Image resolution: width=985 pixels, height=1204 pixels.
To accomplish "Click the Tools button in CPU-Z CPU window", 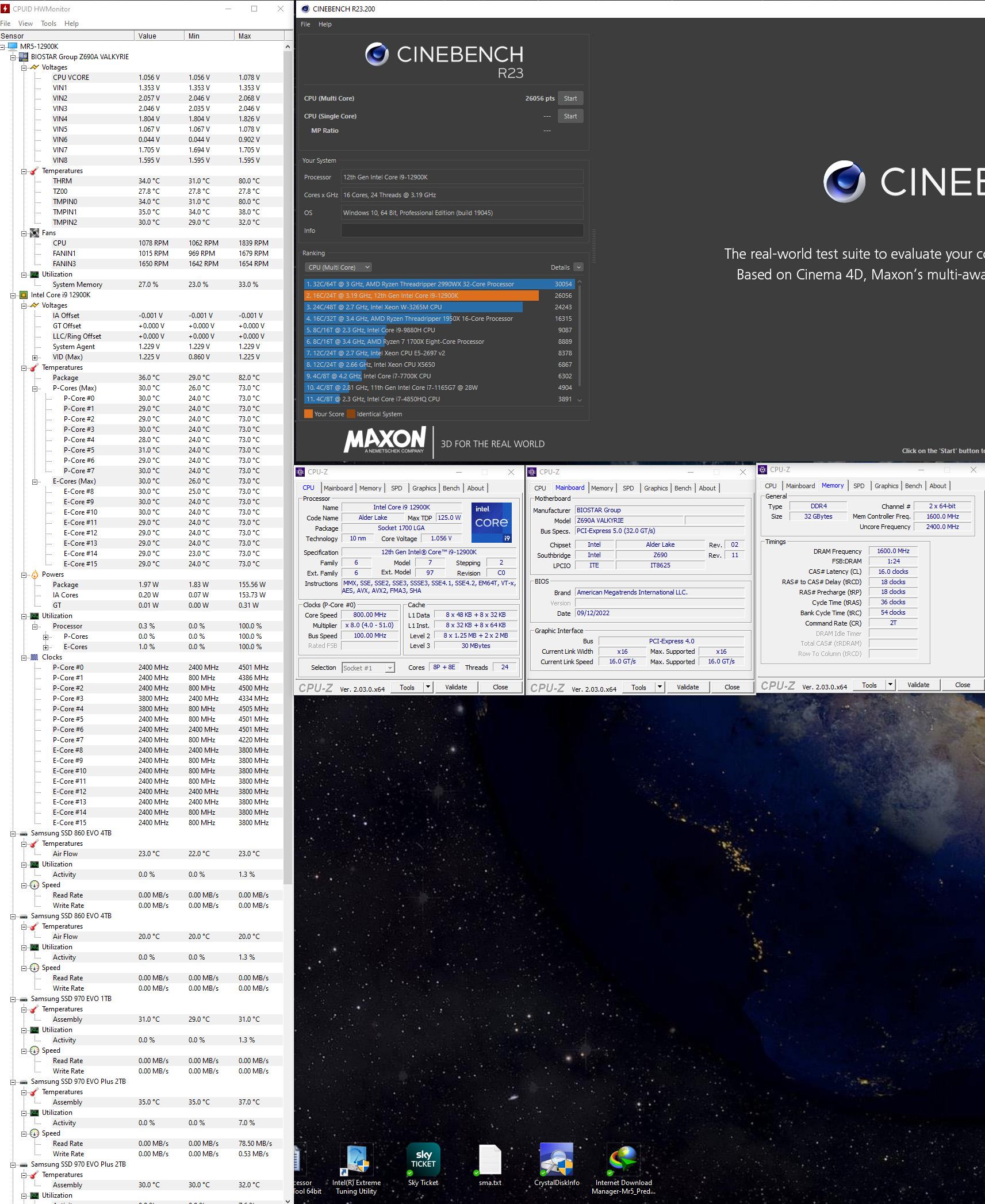I will click(x=407, y=687).
